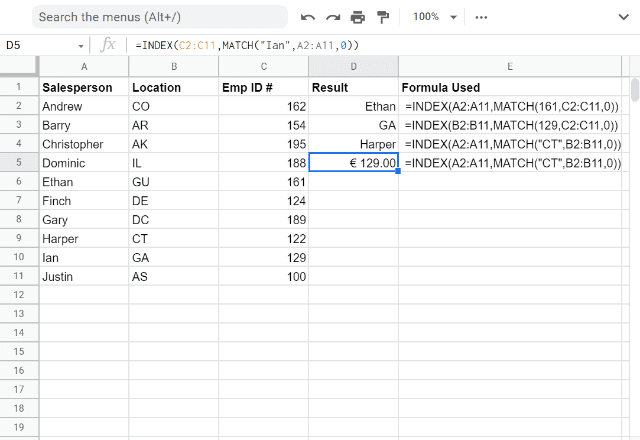Click the vertical scrollbar thumb
The image size is (640, 440).
tap(635, 90)
